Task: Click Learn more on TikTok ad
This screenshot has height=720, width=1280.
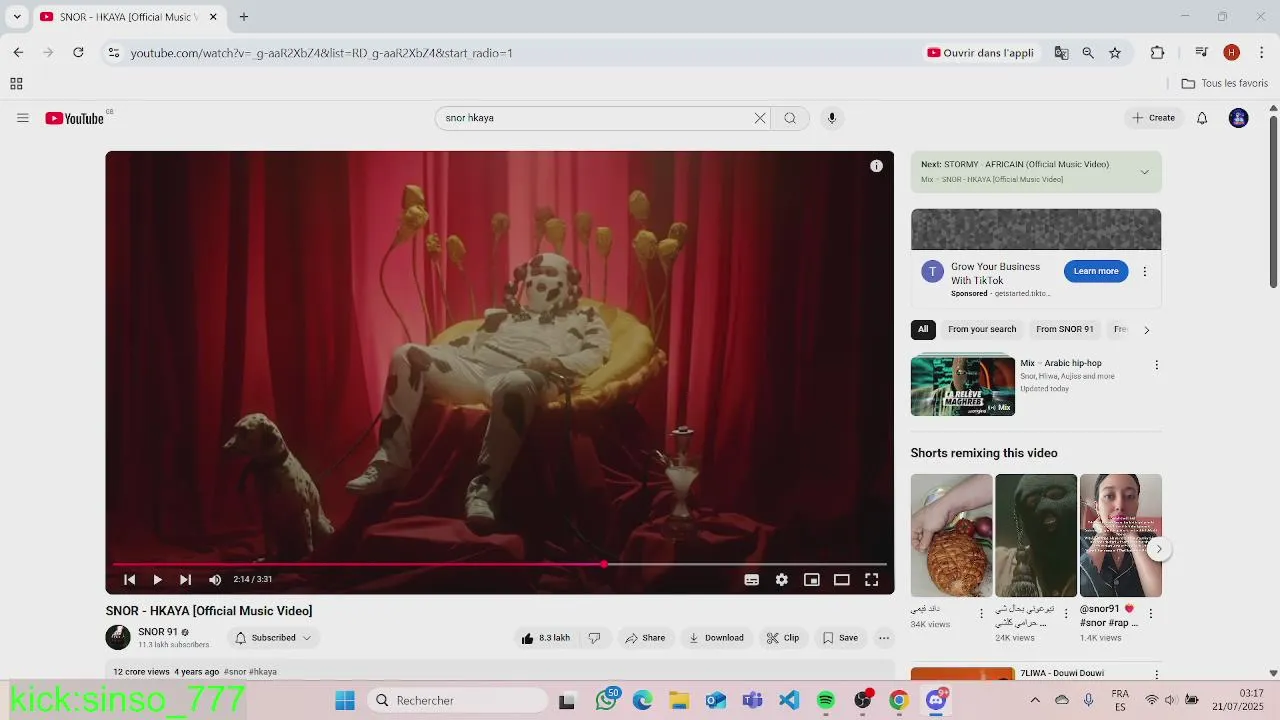Action: point(1096,271)
